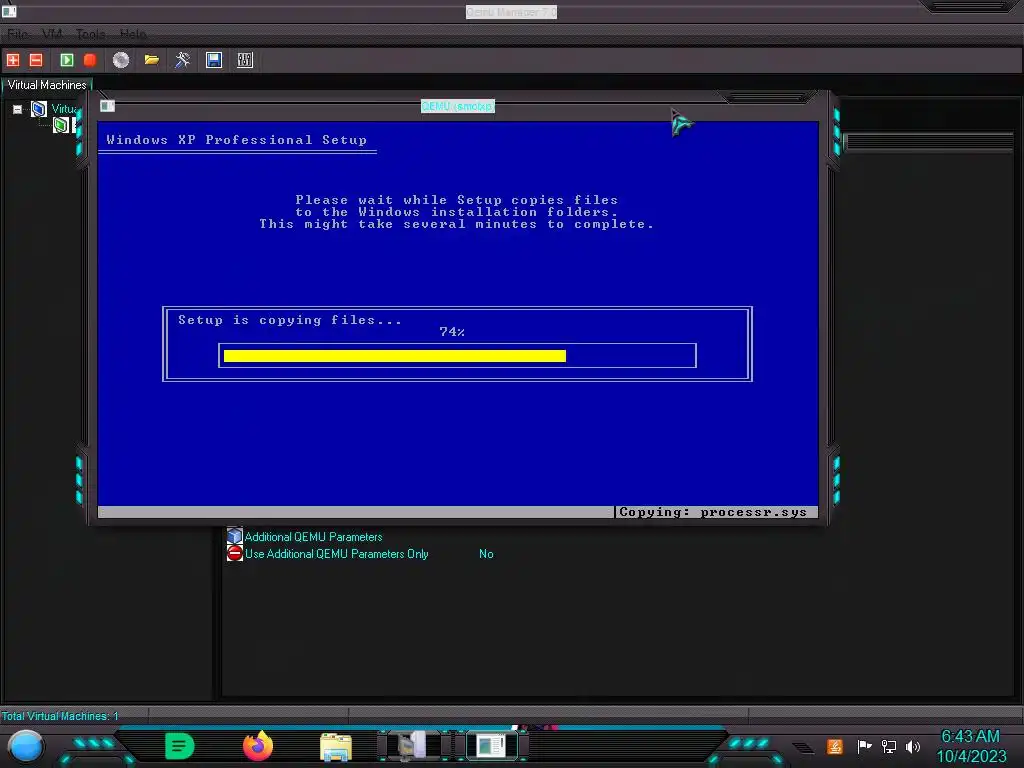Click the Total Virtual Machines status text
This screenshot has width=1024, height=768.
click(60, 716)
